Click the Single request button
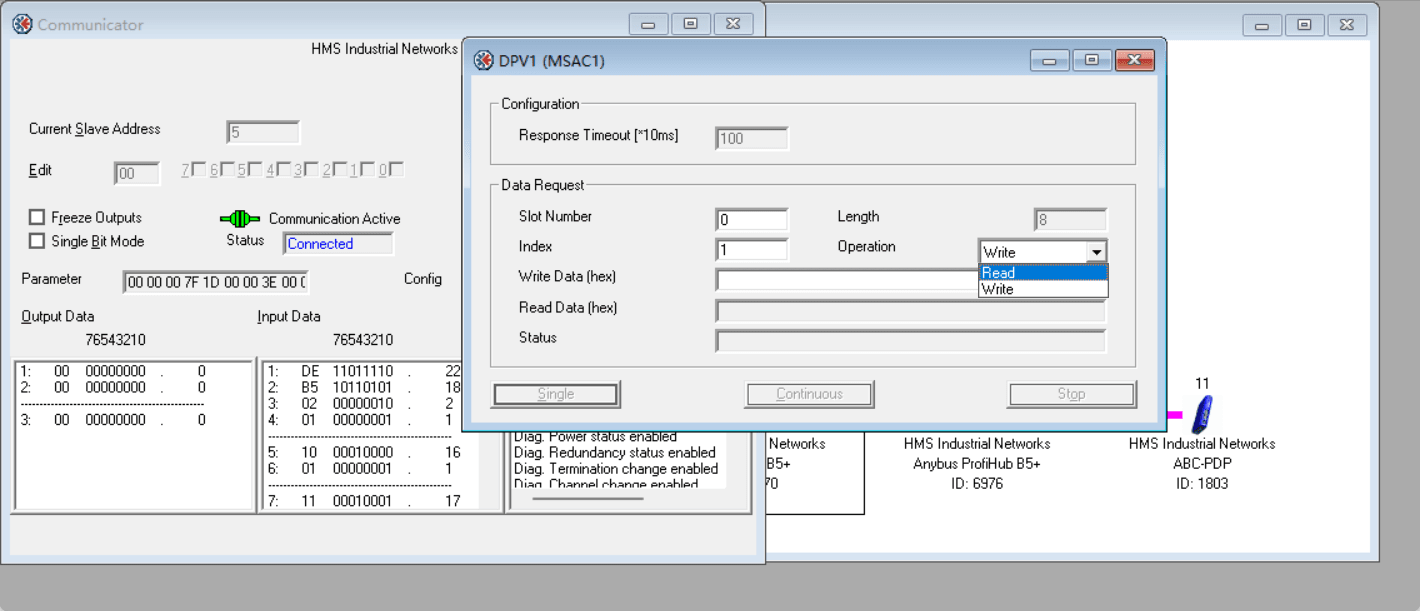 pos(556,394)
